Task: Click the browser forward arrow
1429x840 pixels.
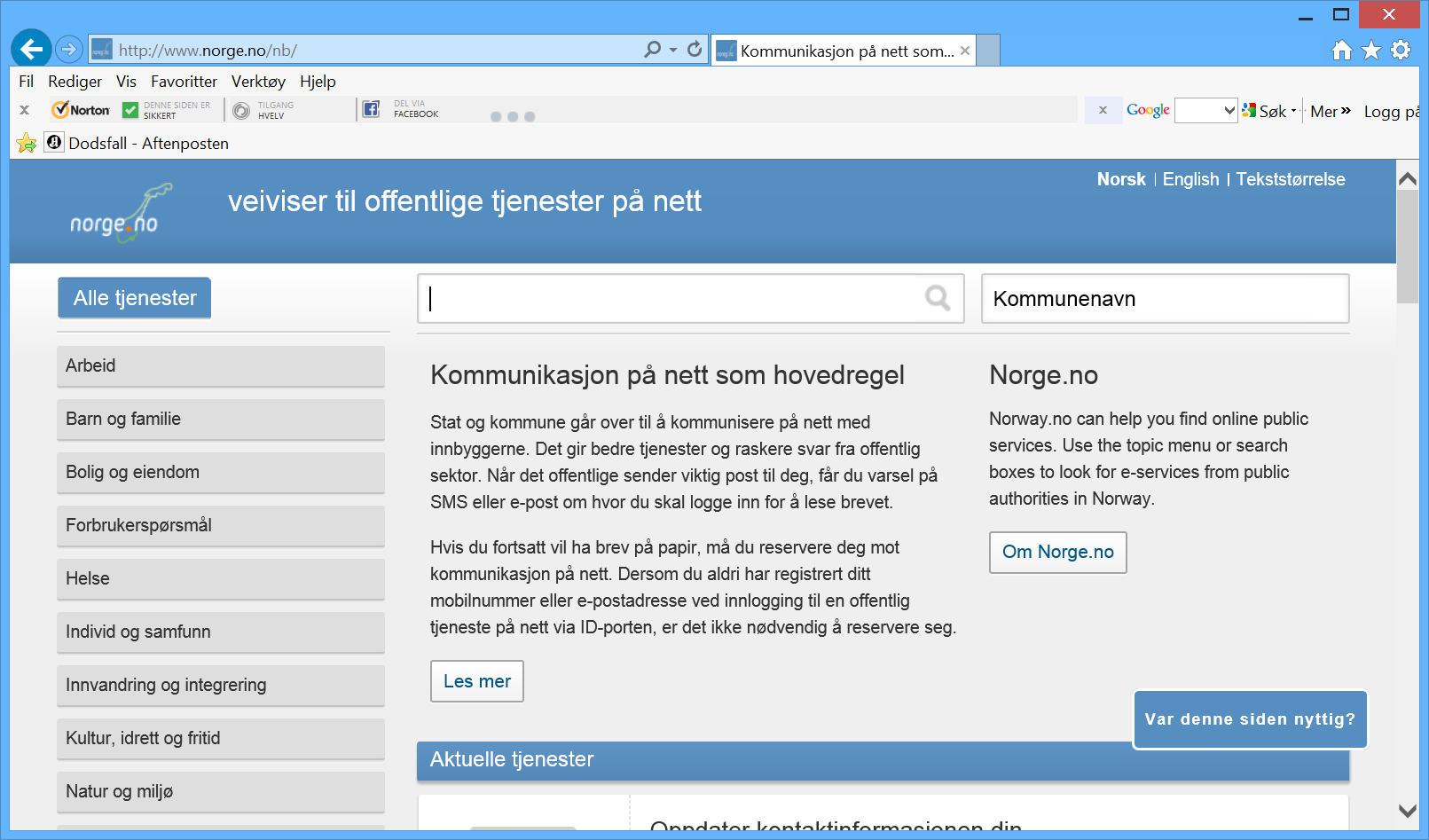Action: (x=69, y=49)
